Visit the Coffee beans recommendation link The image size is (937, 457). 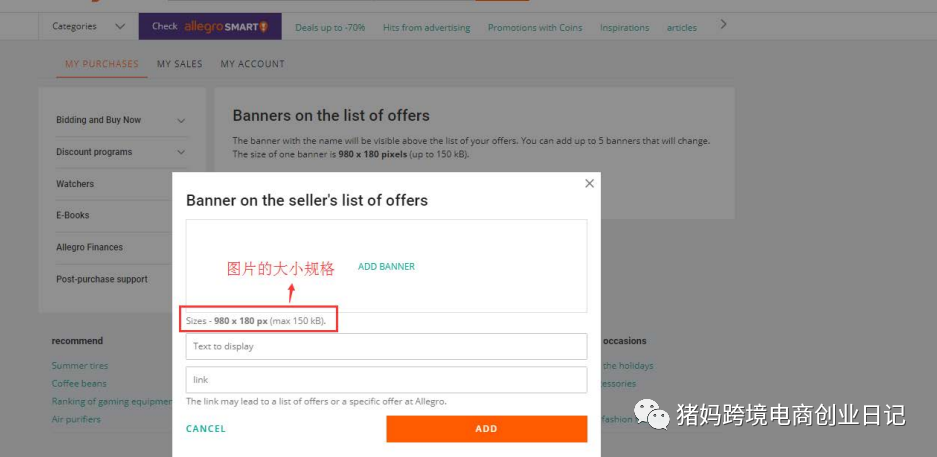[x=79, y=384]
